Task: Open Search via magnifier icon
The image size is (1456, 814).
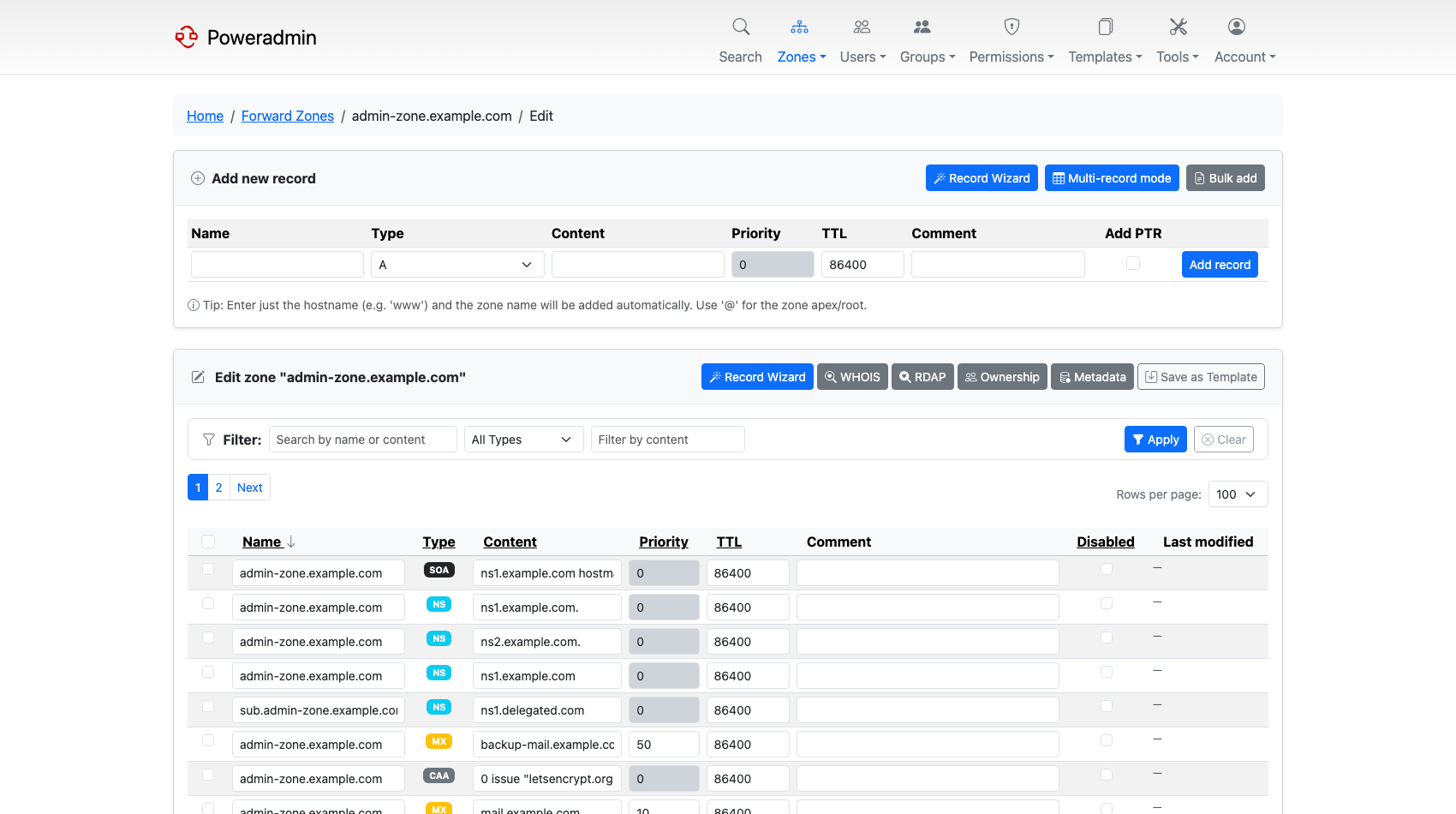Action: tap(741, 27)
